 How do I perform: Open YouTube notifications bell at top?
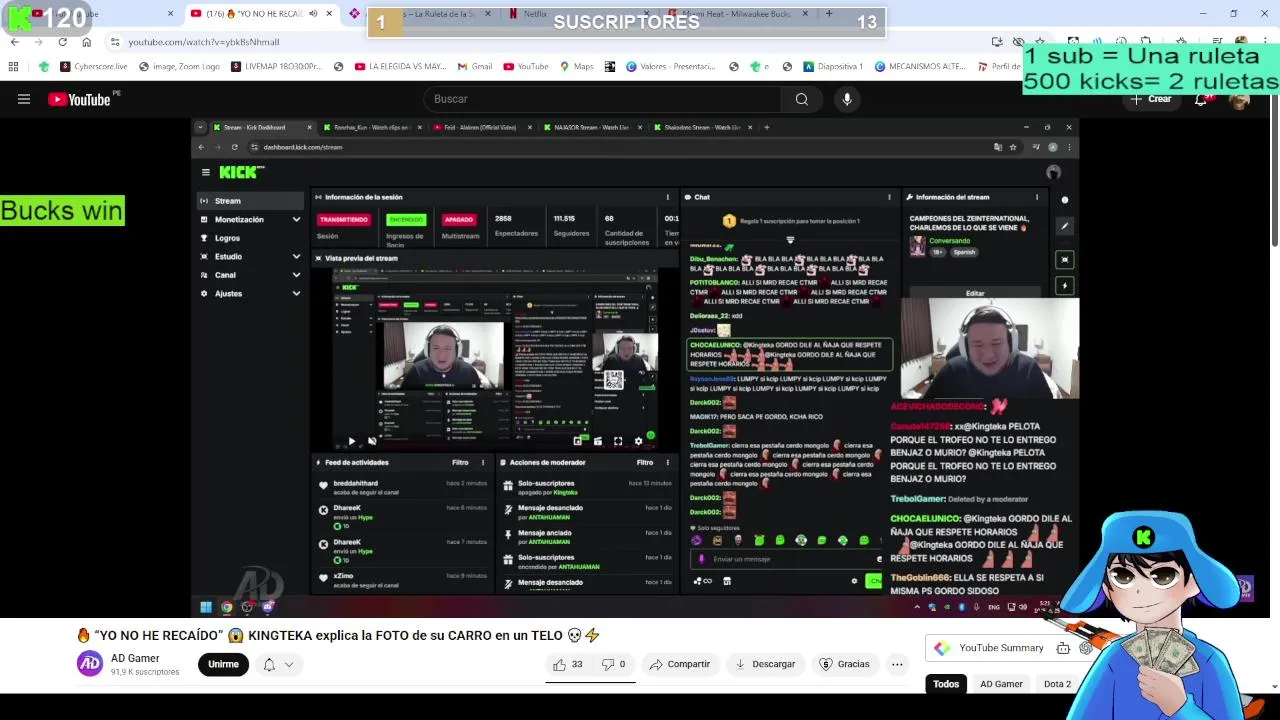pyautogui.click(x=1201, y=99)
